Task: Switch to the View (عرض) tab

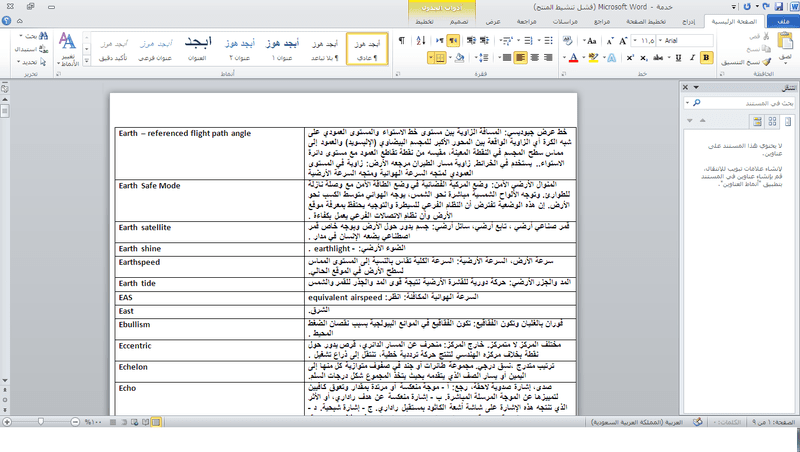Action: point(493,21)
